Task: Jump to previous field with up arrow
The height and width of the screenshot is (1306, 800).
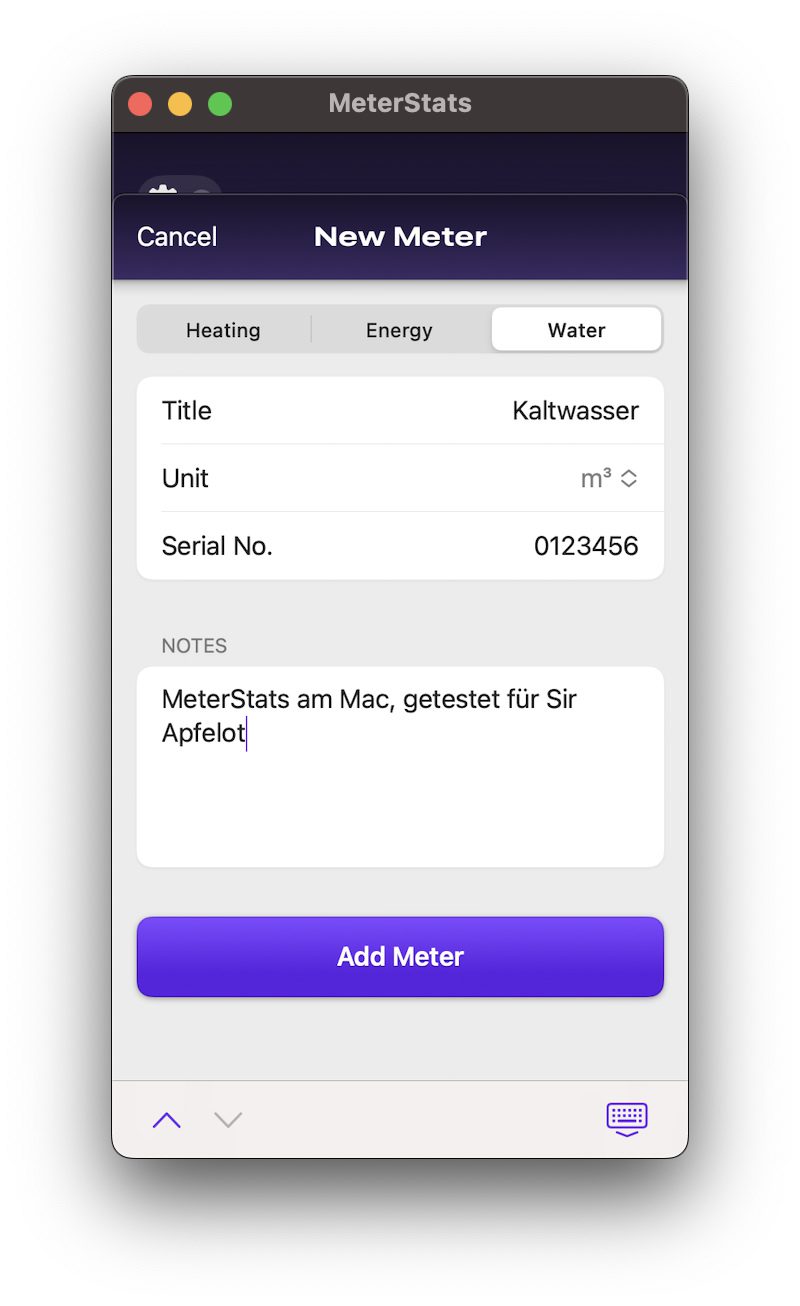Action: tap(167, 1120)
